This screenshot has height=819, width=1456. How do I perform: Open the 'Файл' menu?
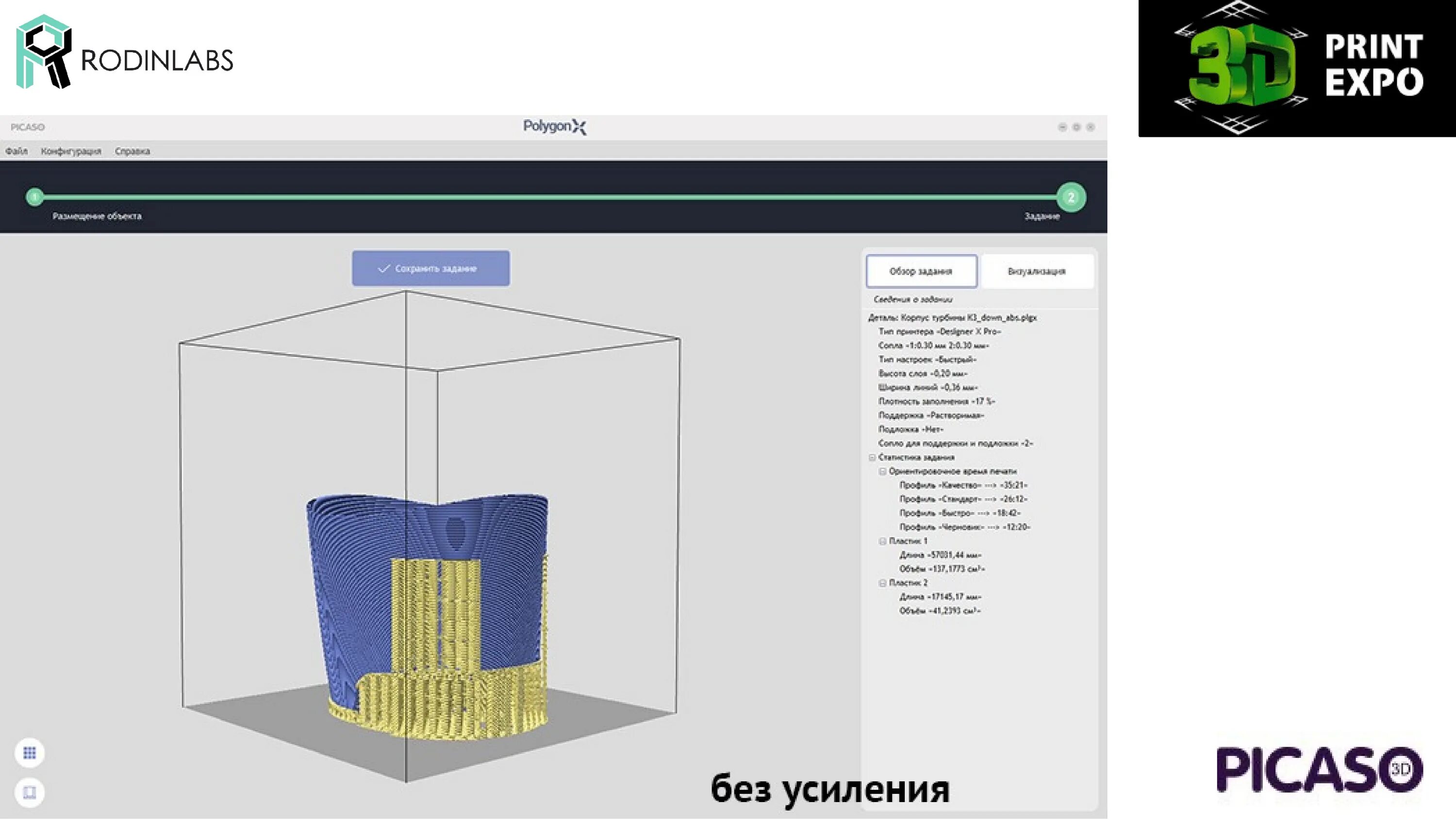[x=17, y=151]
